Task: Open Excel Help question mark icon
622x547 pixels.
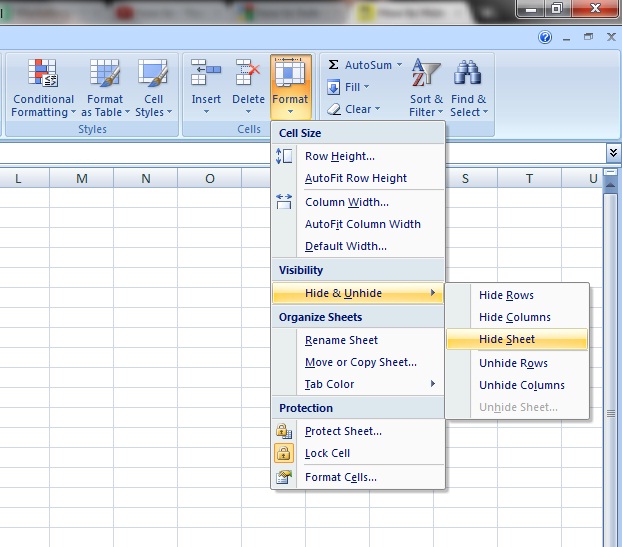Action: (545, 37)
